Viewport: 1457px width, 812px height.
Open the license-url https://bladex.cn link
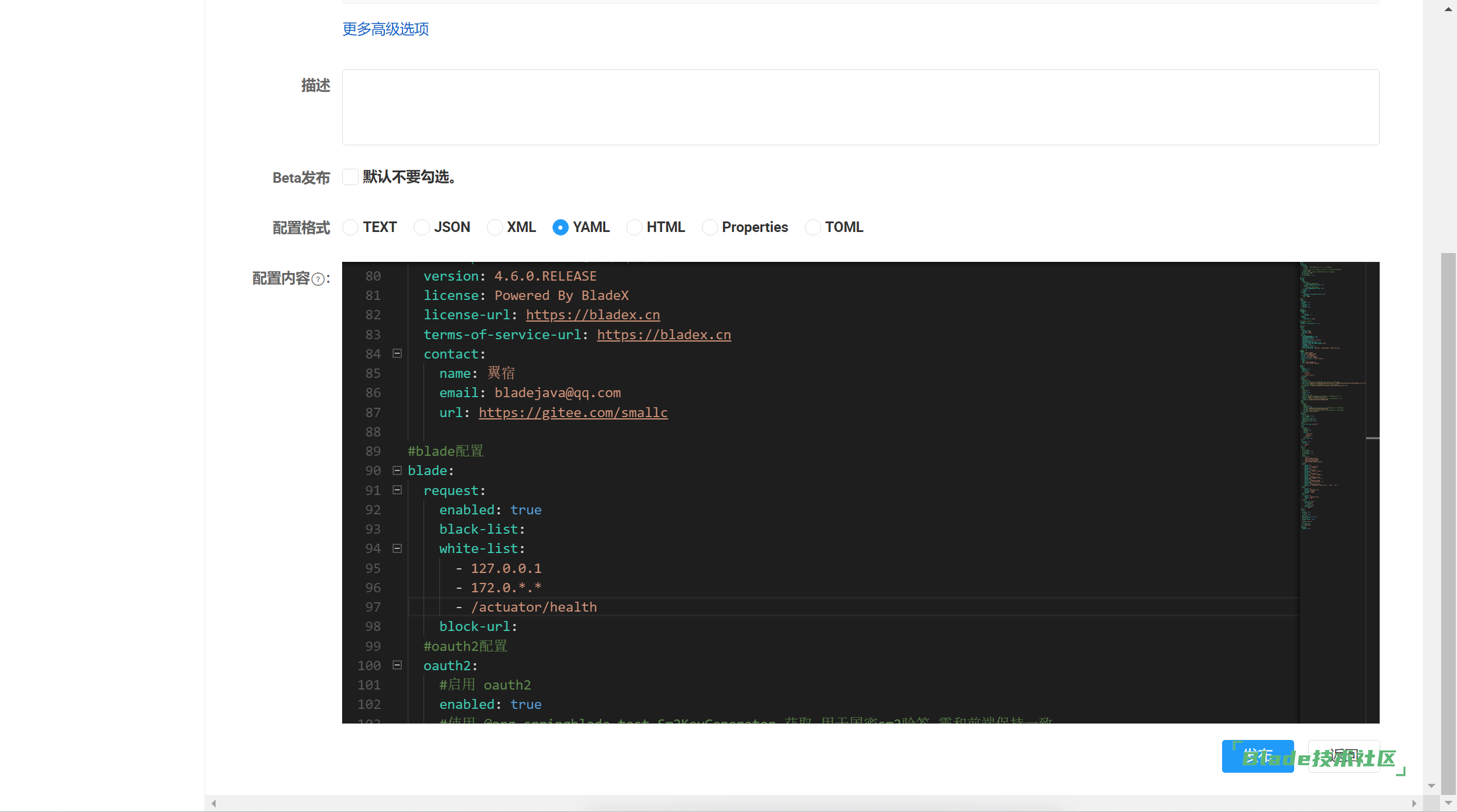593,315
